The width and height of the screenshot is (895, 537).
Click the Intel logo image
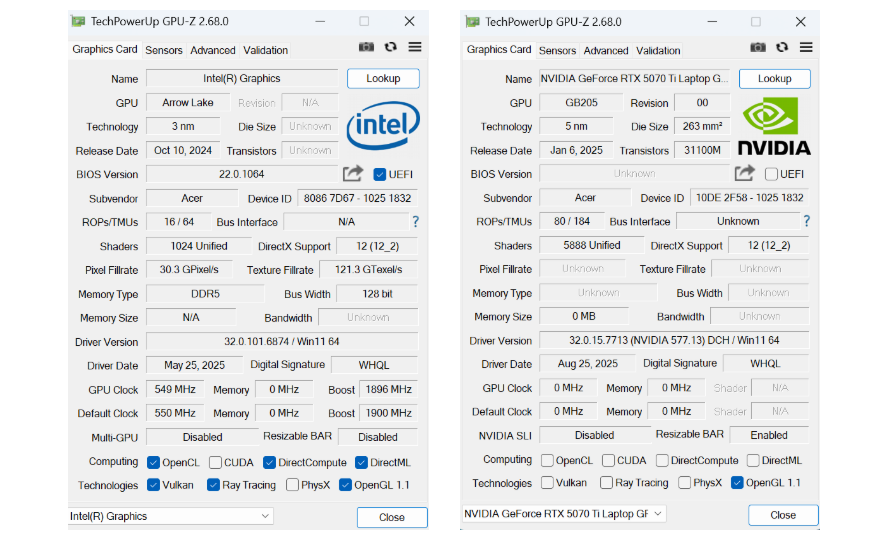tap(383, 126)
